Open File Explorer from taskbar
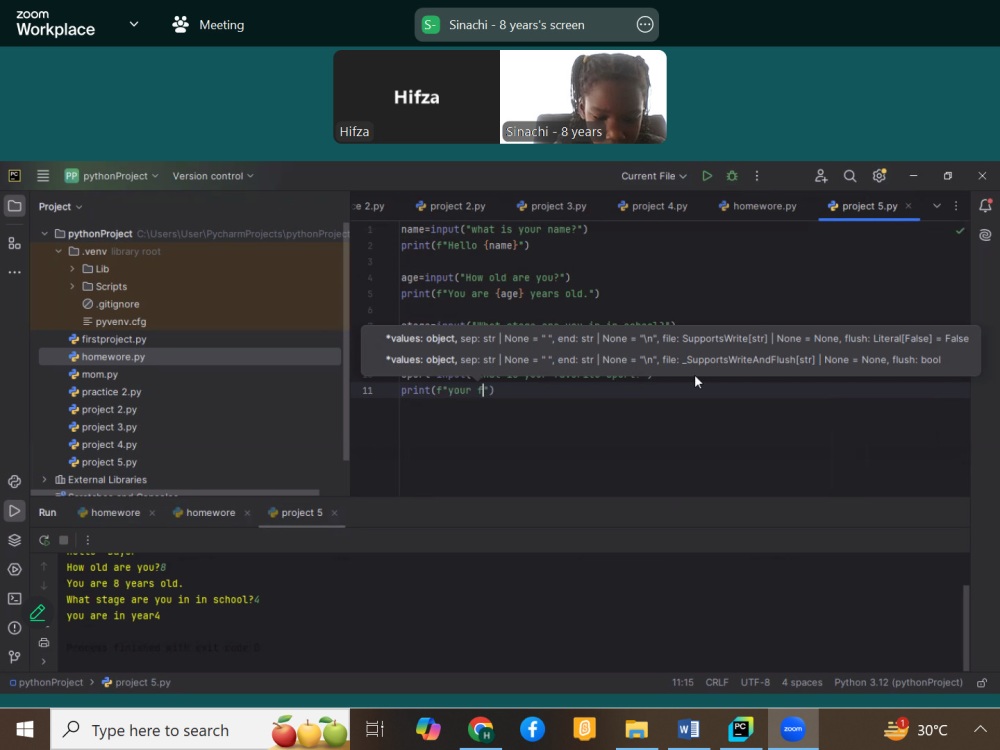Screen dimensions: 1000x750 (636, 729)
